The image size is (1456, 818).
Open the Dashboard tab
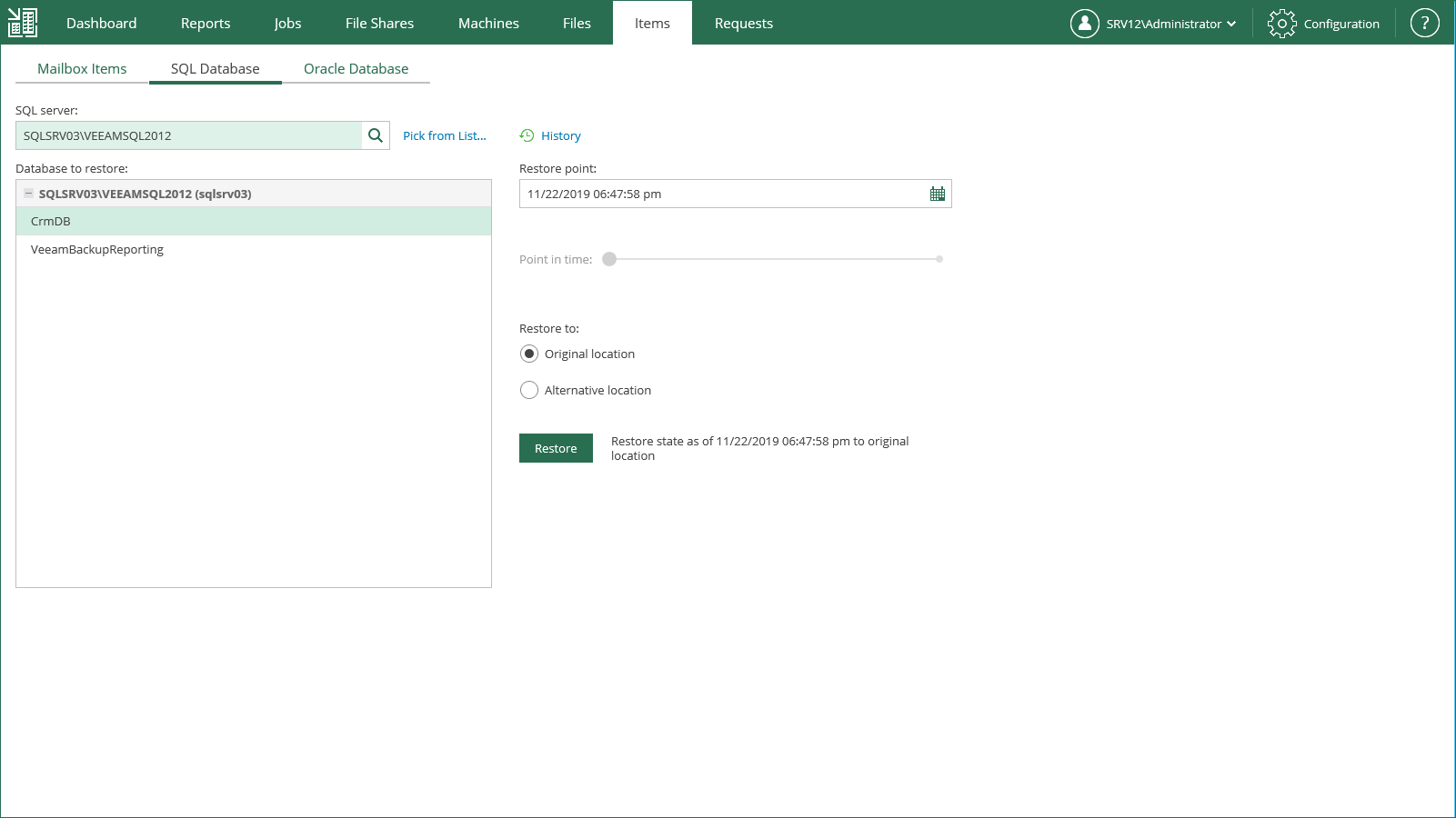(x=102, y=23)
